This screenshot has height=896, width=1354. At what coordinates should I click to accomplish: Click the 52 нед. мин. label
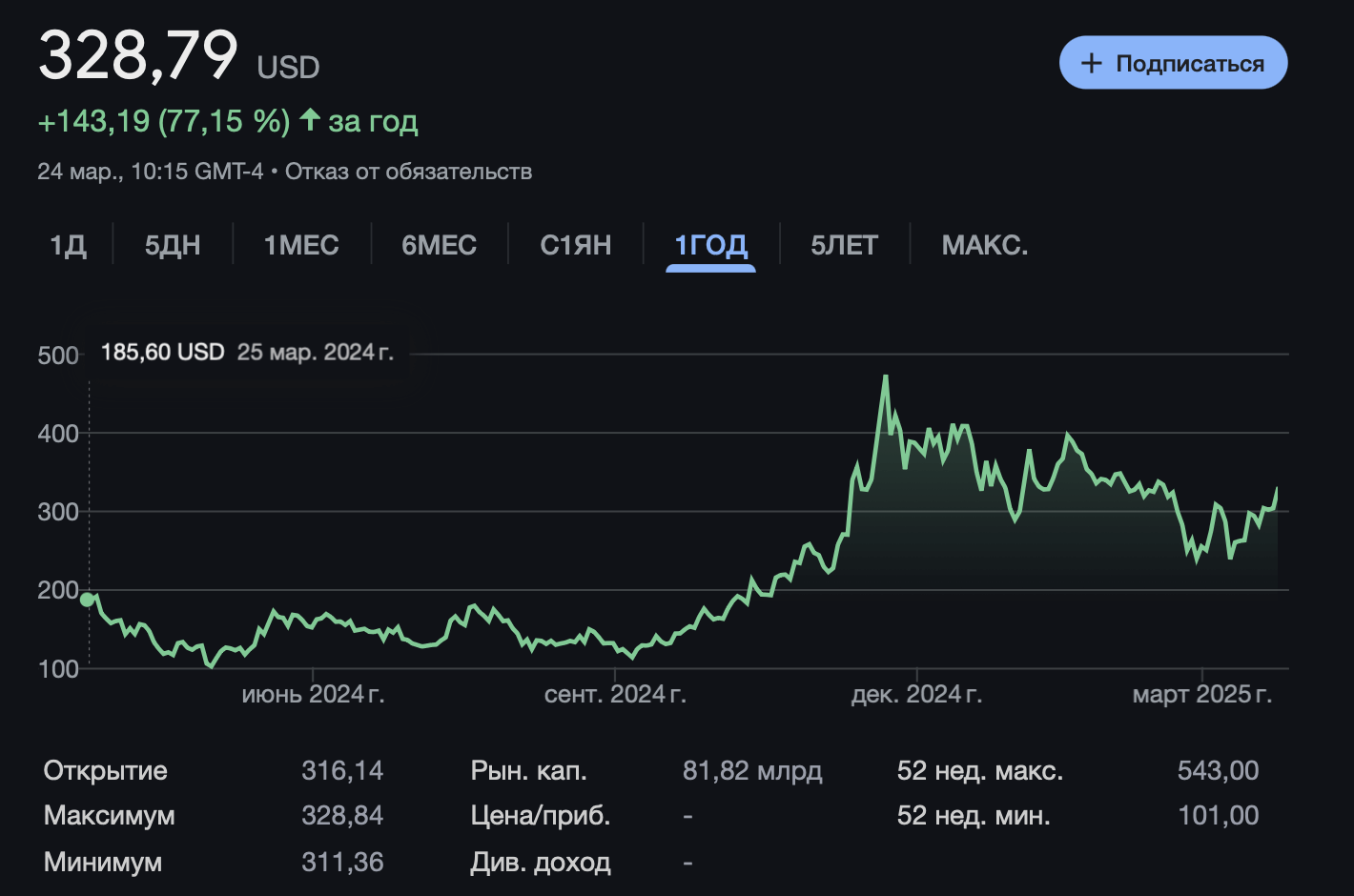click(974, 816)
